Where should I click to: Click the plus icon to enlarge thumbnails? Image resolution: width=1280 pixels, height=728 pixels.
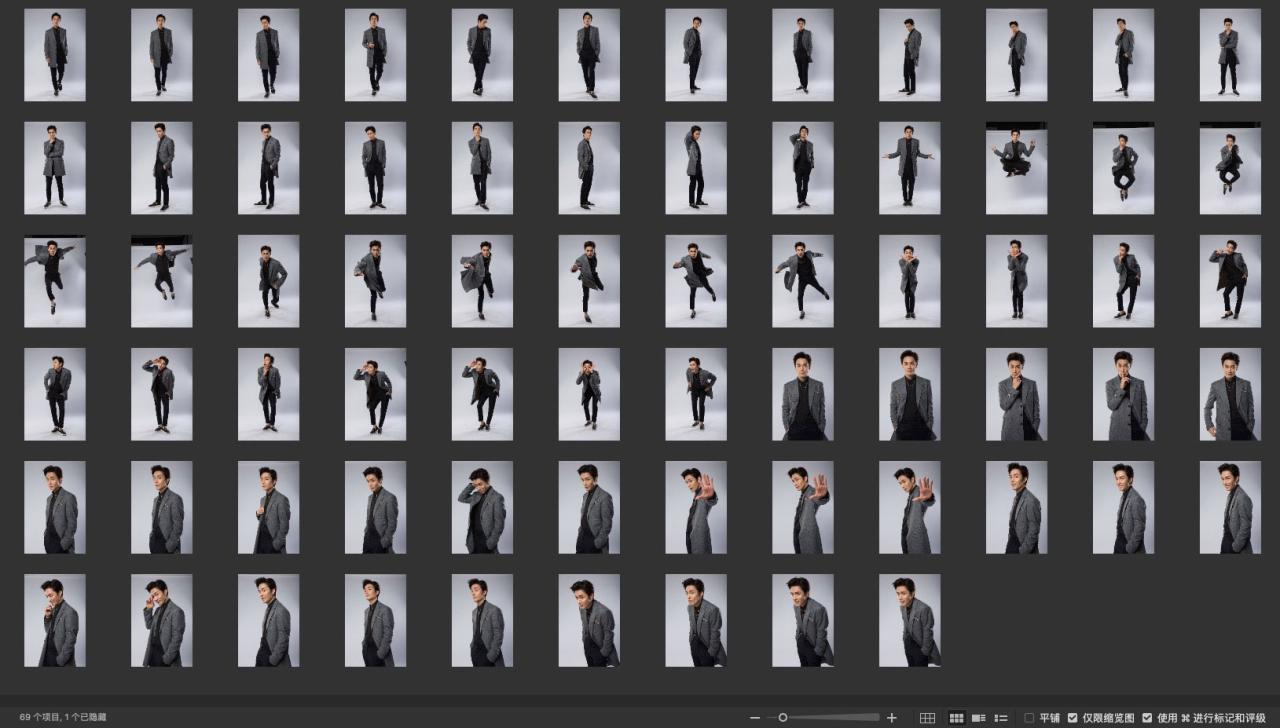(892, 718)
